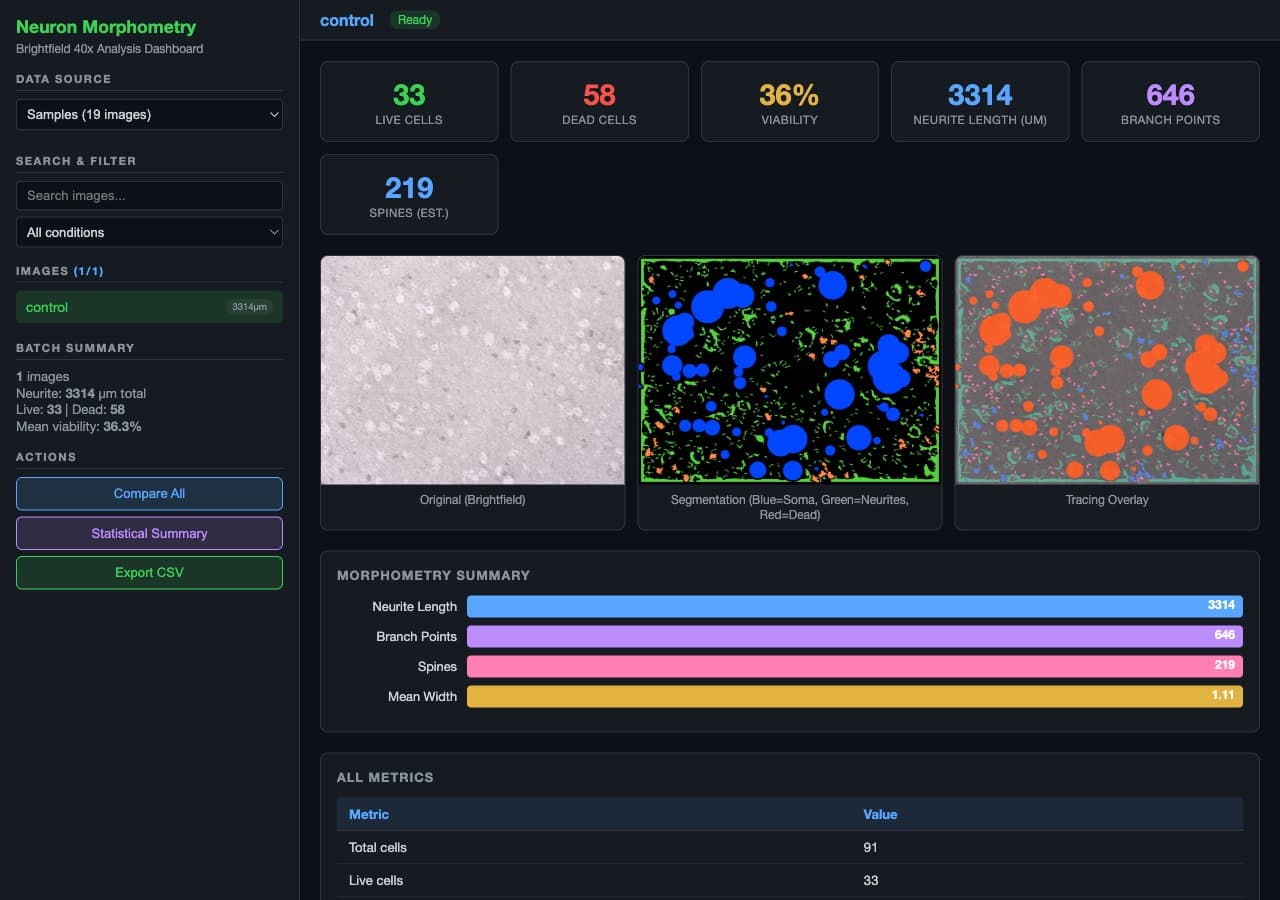The width and height of the screenshot is (1280, 900).
Task: Focus the Search images field
Action: 149,195
